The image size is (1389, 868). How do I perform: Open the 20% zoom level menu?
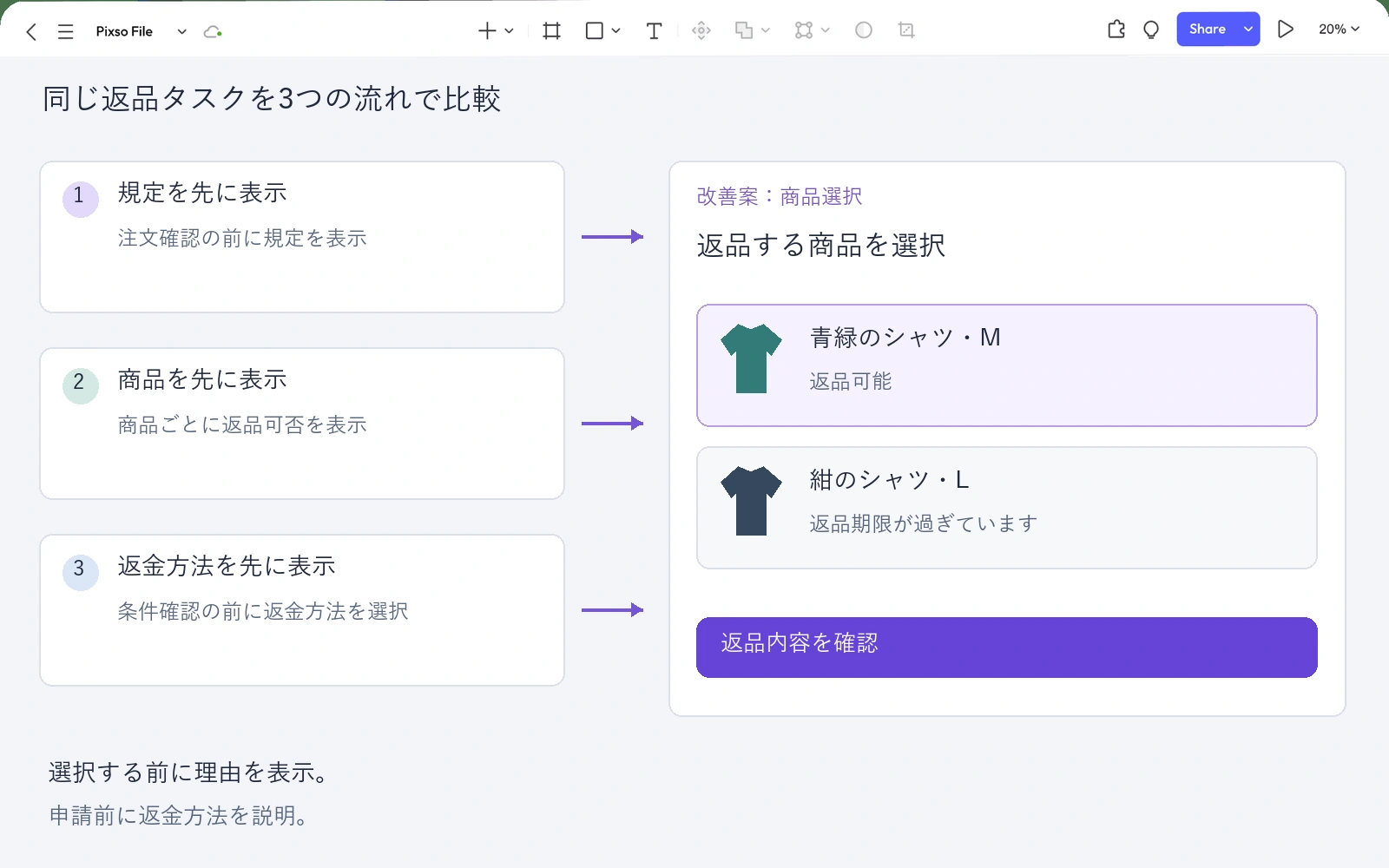click(x=1339, y=30)
